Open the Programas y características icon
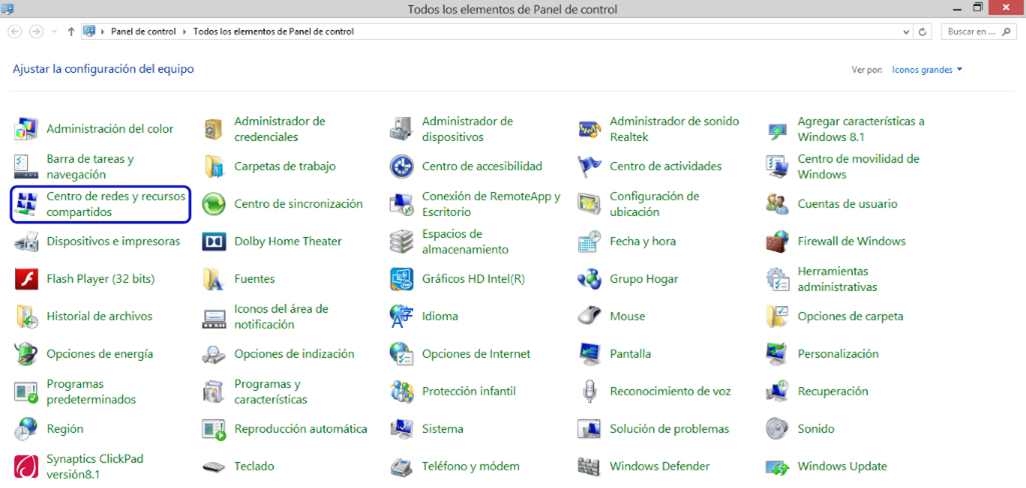1026x488 pixels. pos(213,391)
